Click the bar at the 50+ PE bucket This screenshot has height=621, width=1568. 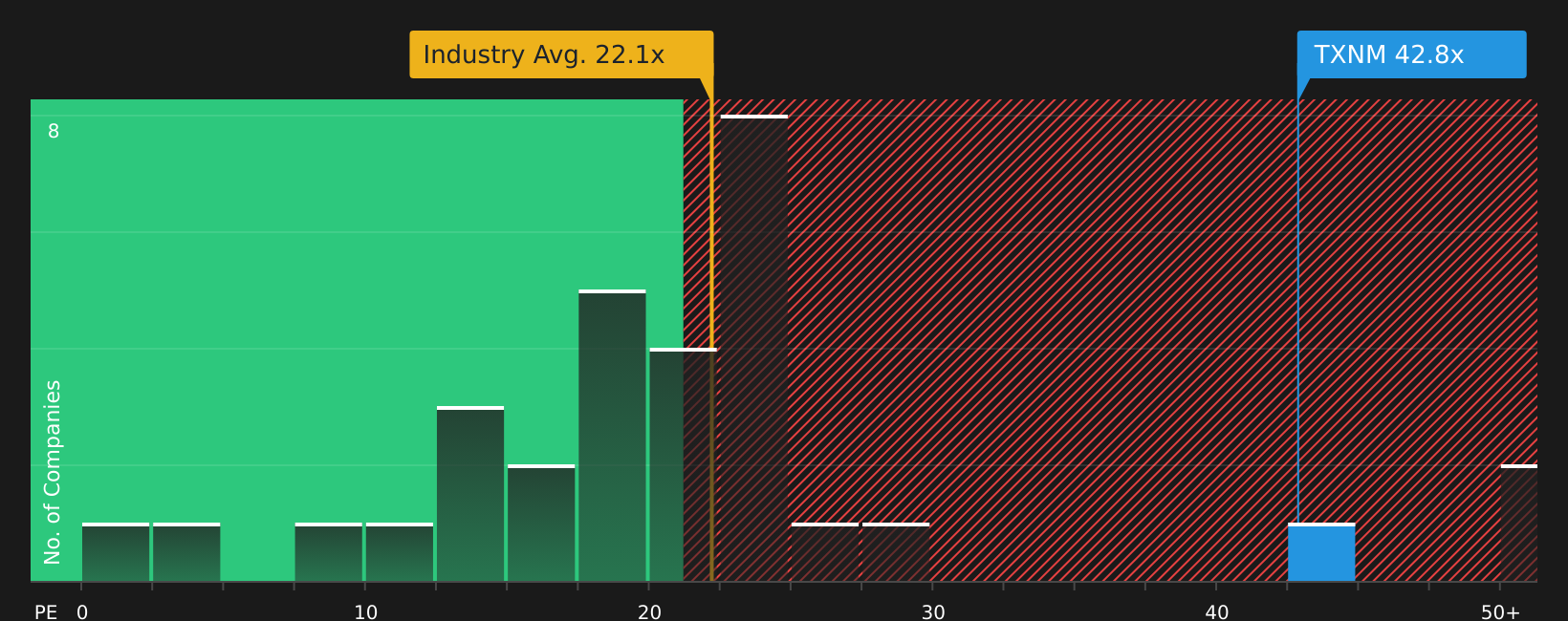pos(1519,523)
